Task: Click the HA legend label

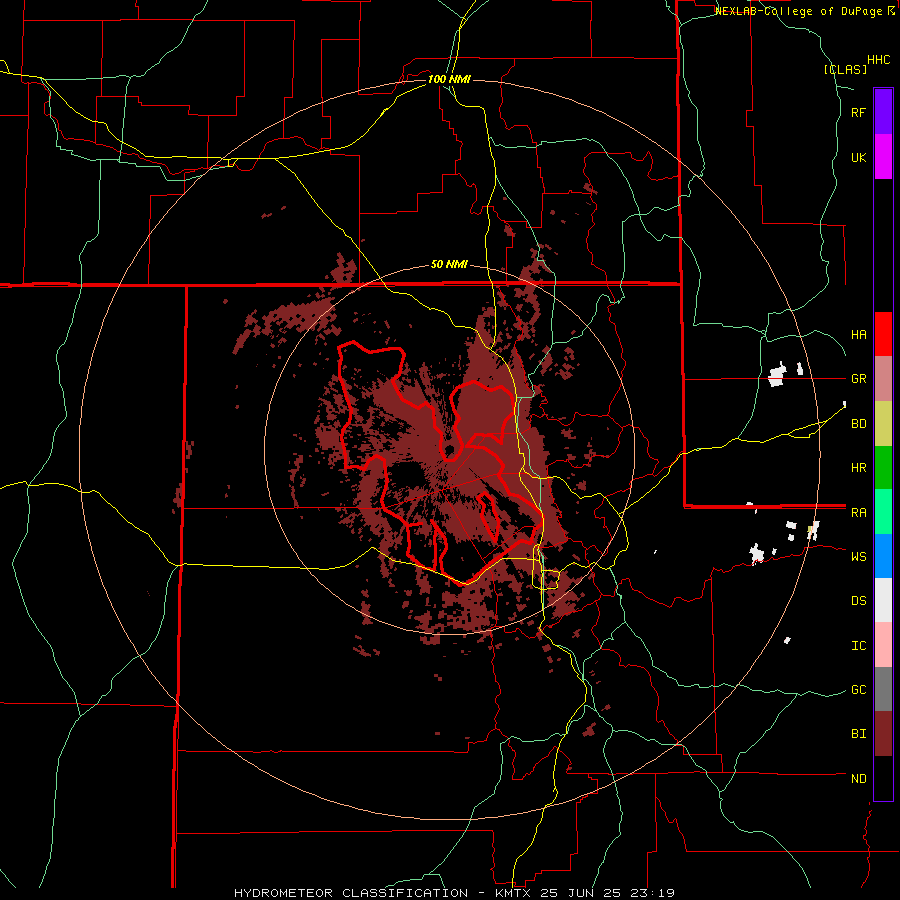Action: pos(858,334)
